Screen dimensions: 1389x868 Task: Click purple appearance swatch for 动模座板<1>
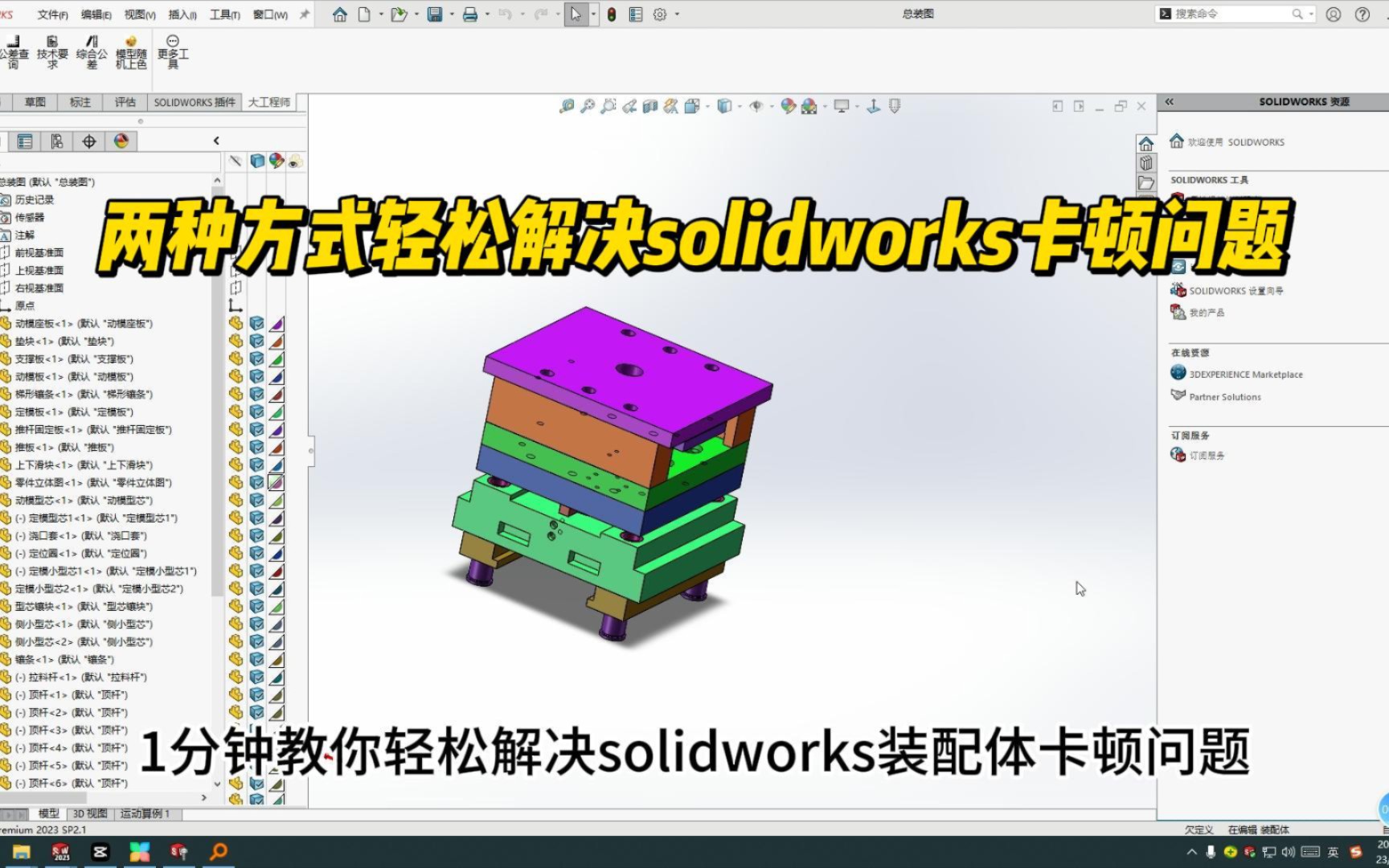pos(277,323)
